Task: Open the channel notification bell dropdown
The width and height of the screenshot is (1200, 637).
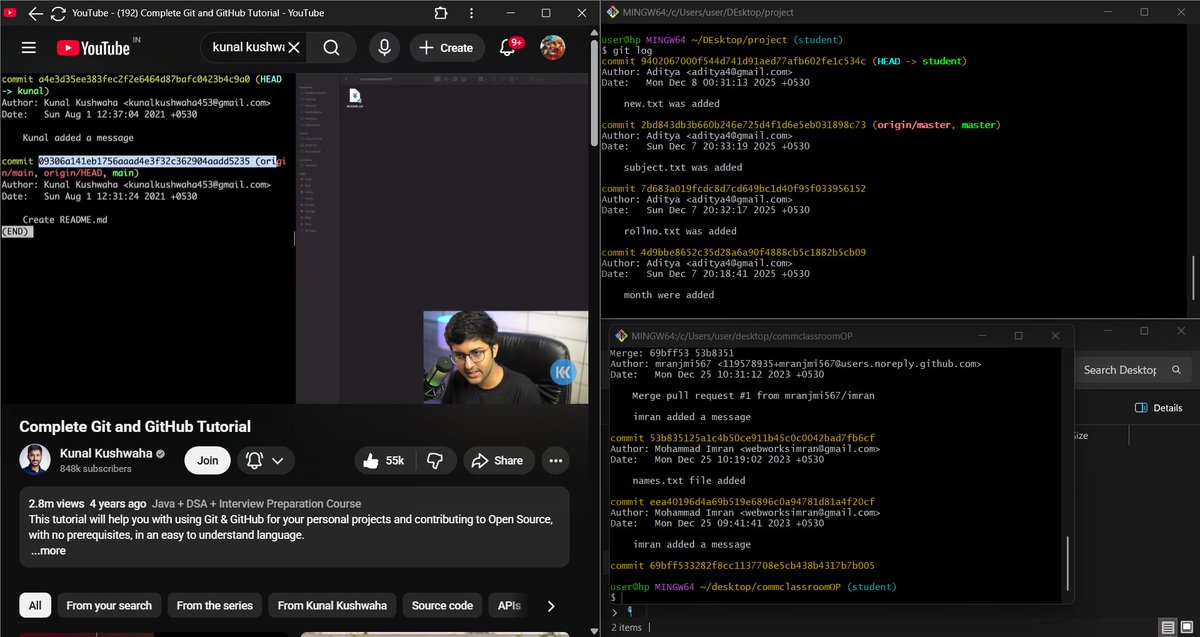Action: [x=266, y=460]
